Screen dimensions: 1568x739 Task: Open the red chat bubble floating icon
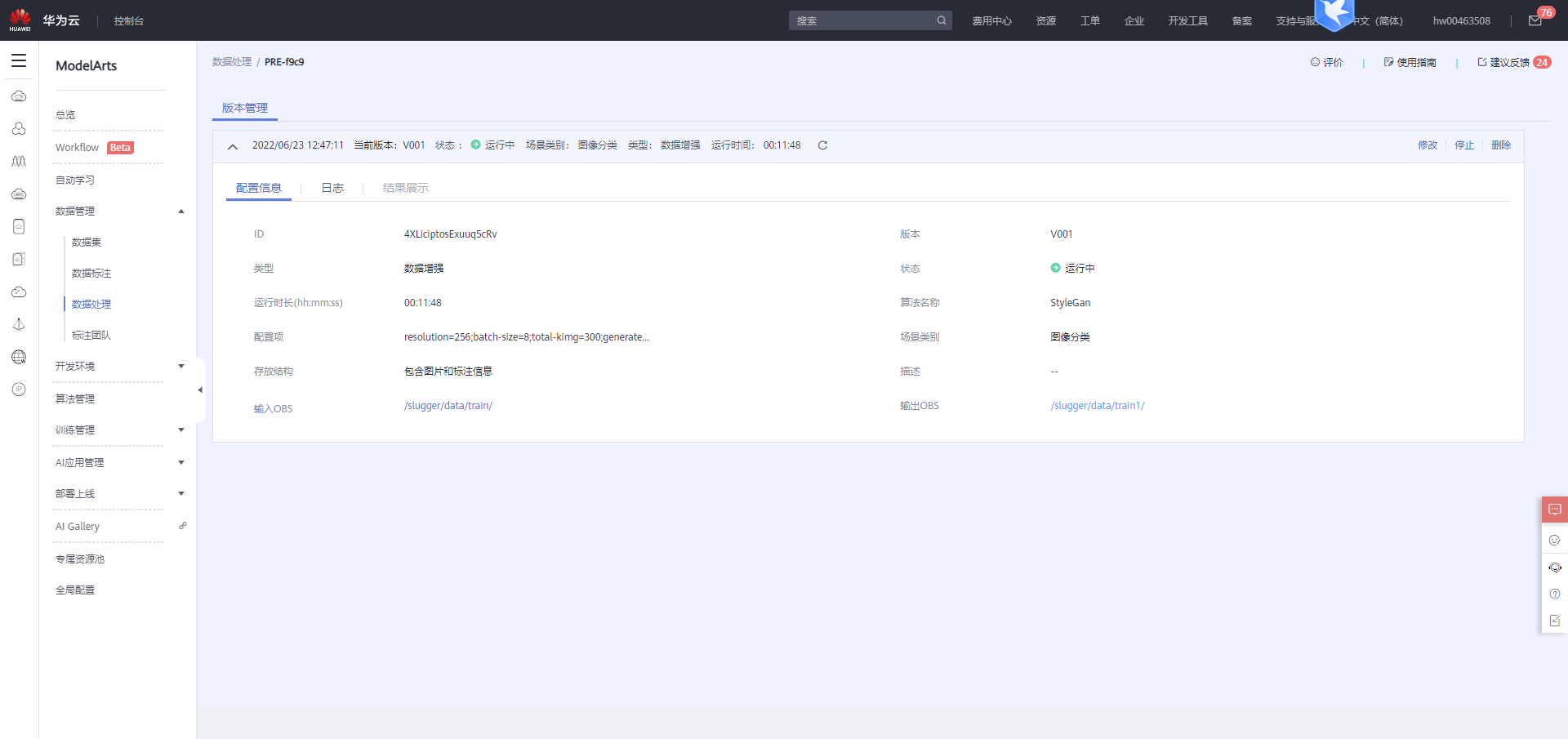click(1555, 510)
